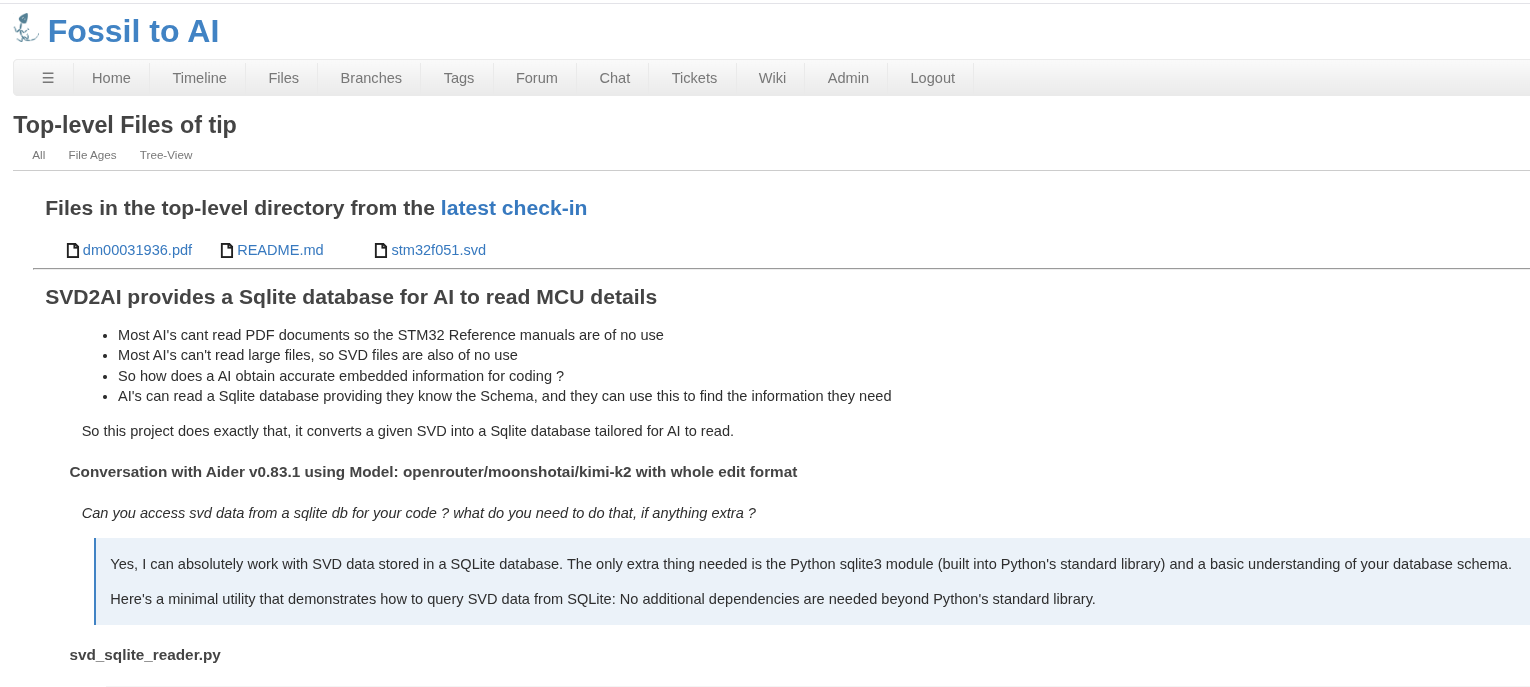Open the hamburger menu icon
Viewport: 1530px width, 687px height.
(x=48, y=78)
